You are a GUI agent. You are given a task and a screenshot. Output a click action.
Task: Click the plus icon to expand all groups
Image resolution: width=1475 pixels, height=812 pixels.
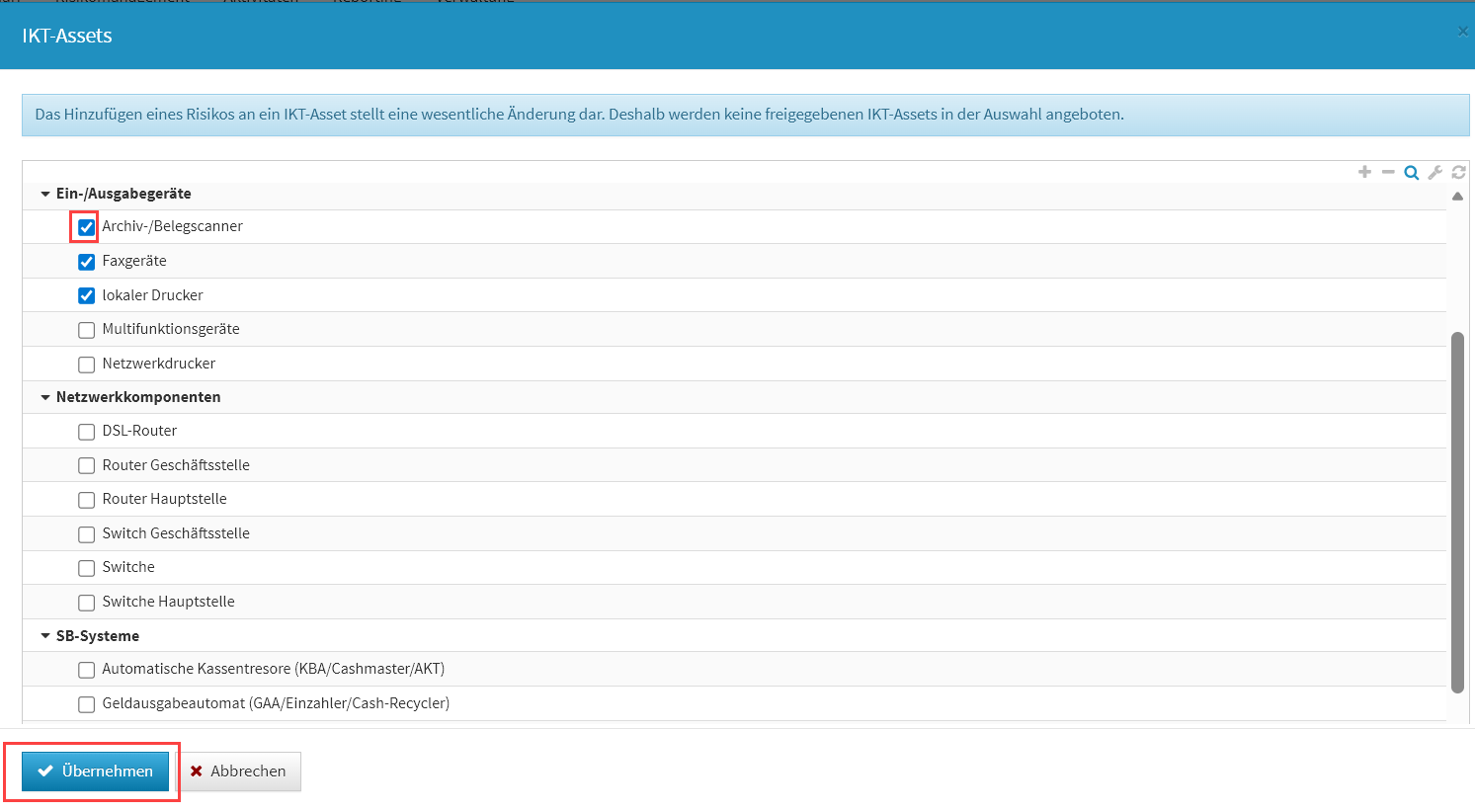1364,172
